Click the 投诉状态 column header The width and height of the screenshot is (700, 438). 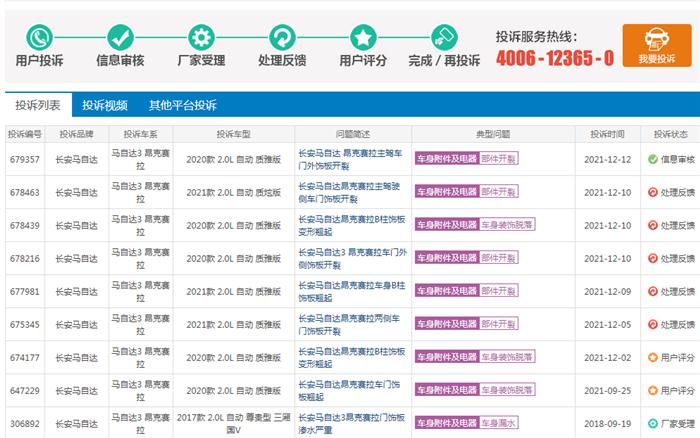tap(671, 134)
